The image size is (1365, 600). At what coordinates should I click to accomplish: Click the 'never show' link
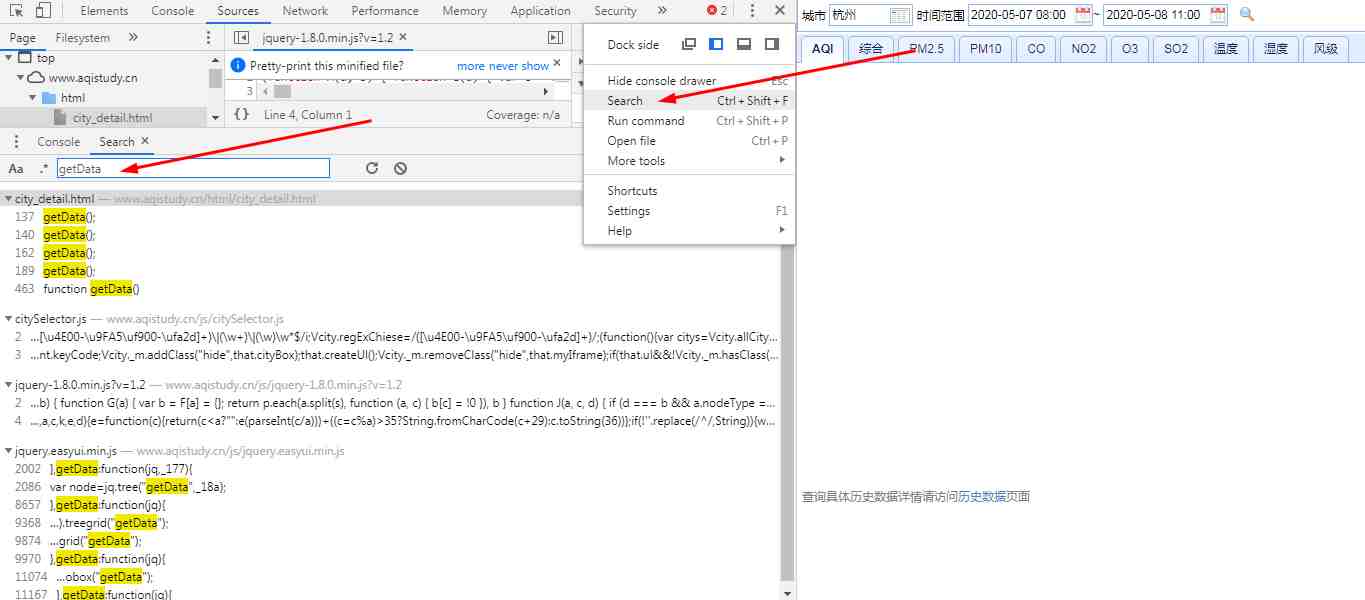[518, 66]
